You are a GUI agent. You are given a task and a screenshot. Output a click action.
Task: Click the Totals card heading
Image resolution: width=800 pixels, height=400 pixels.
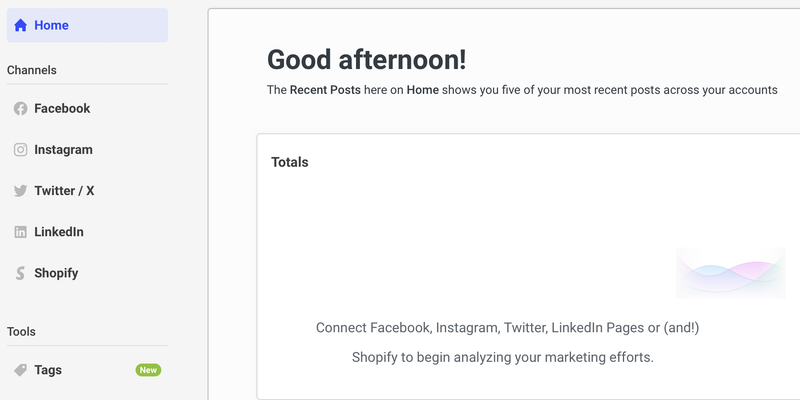[x=290, y=162]
